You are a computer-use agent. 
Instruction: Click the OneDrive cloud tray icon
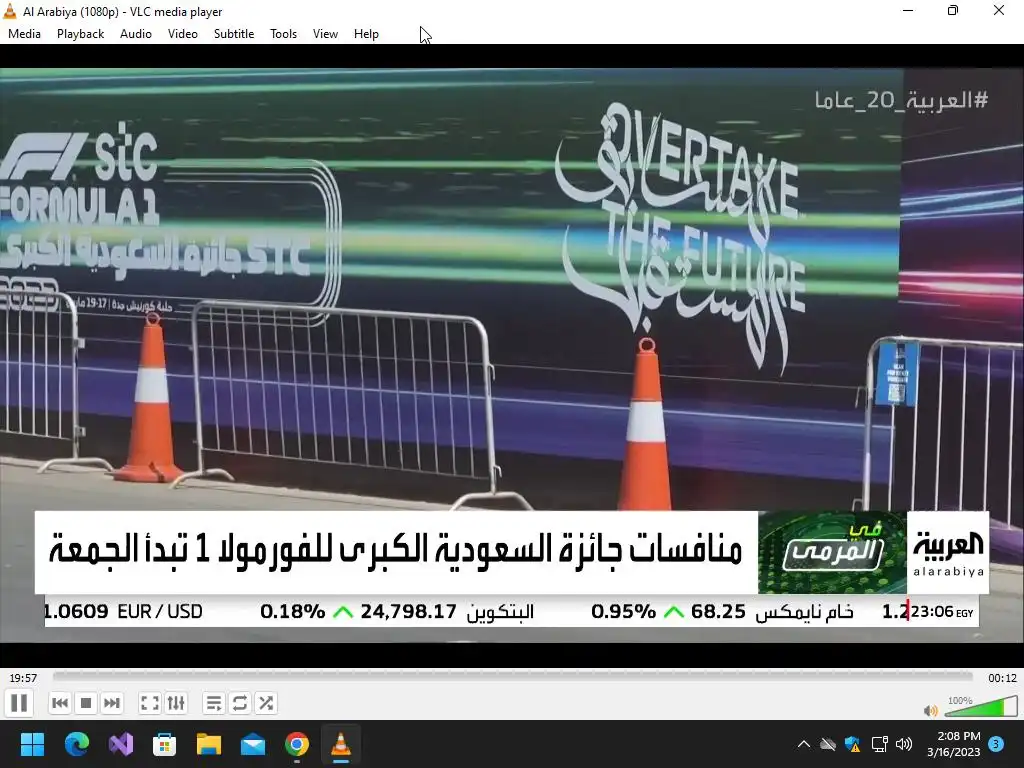click(x=828, y=744)
